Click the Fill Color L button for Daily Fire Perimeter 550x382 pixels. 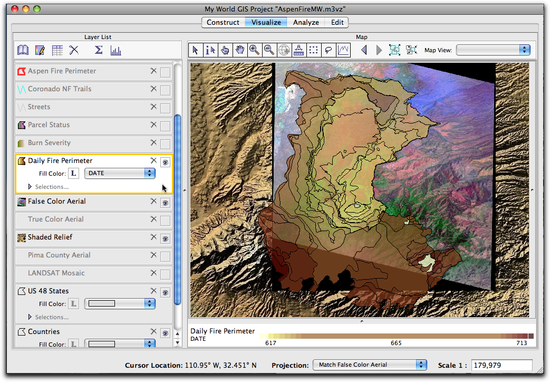click(74, 173)
